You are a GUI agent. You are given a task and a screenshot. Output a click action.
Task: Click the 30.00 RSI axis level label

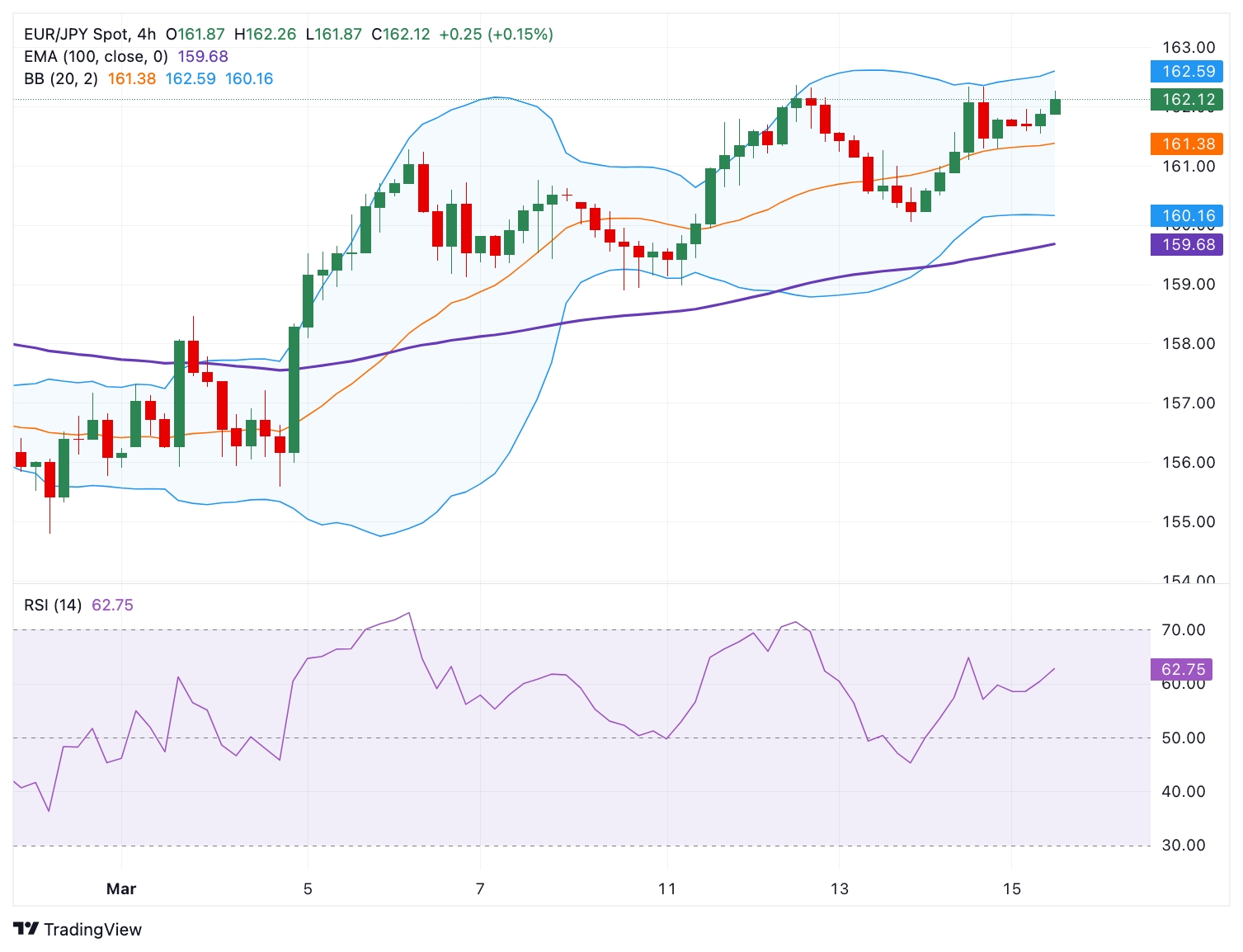click(x=1183, y=846)
